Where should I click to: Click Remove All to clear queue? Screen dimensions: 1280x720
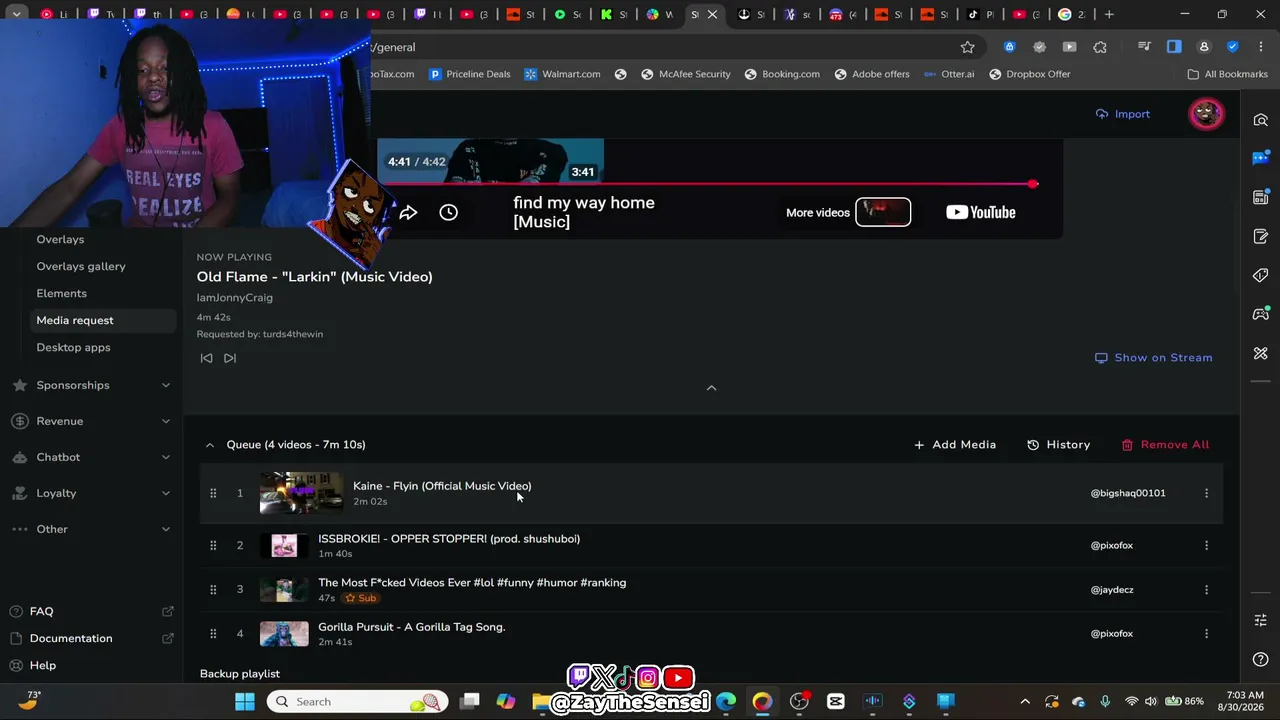point(1165,445)
